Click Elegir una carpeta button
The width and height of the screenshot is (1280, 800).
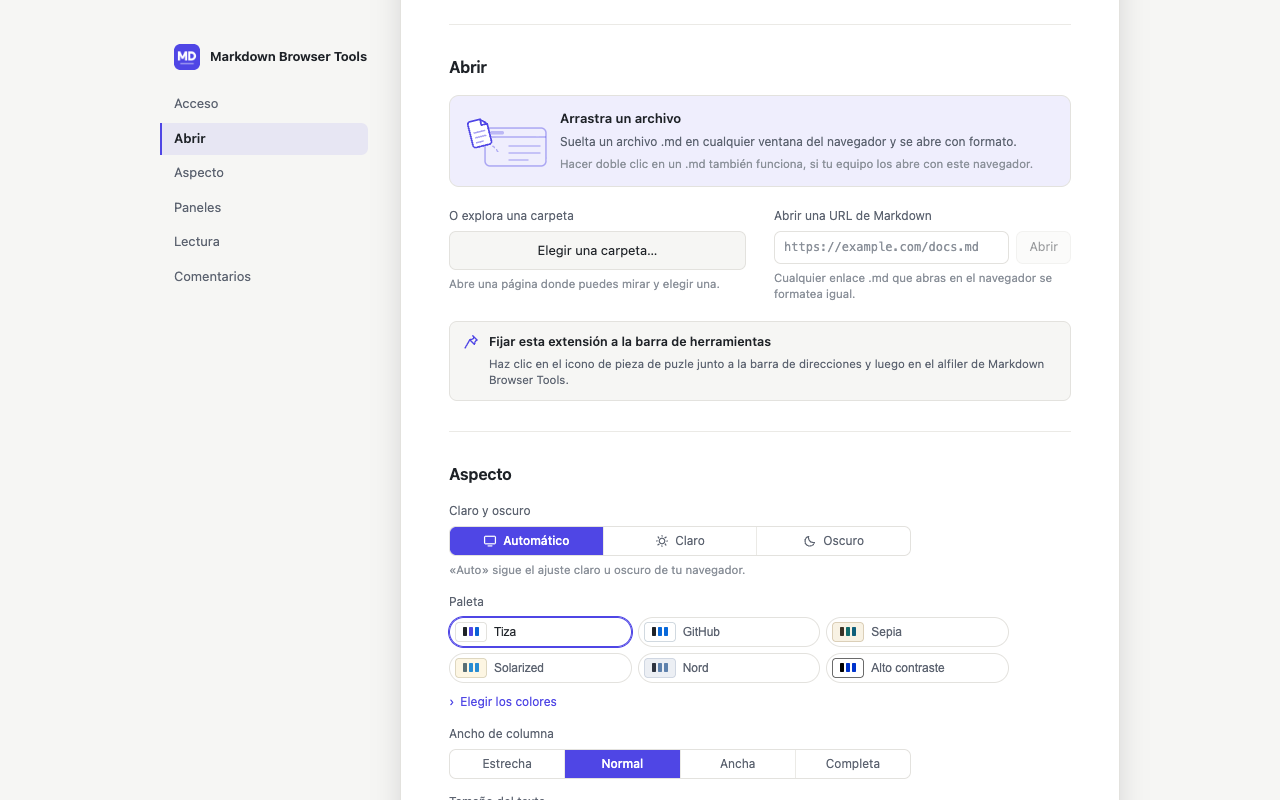[597, 251]
